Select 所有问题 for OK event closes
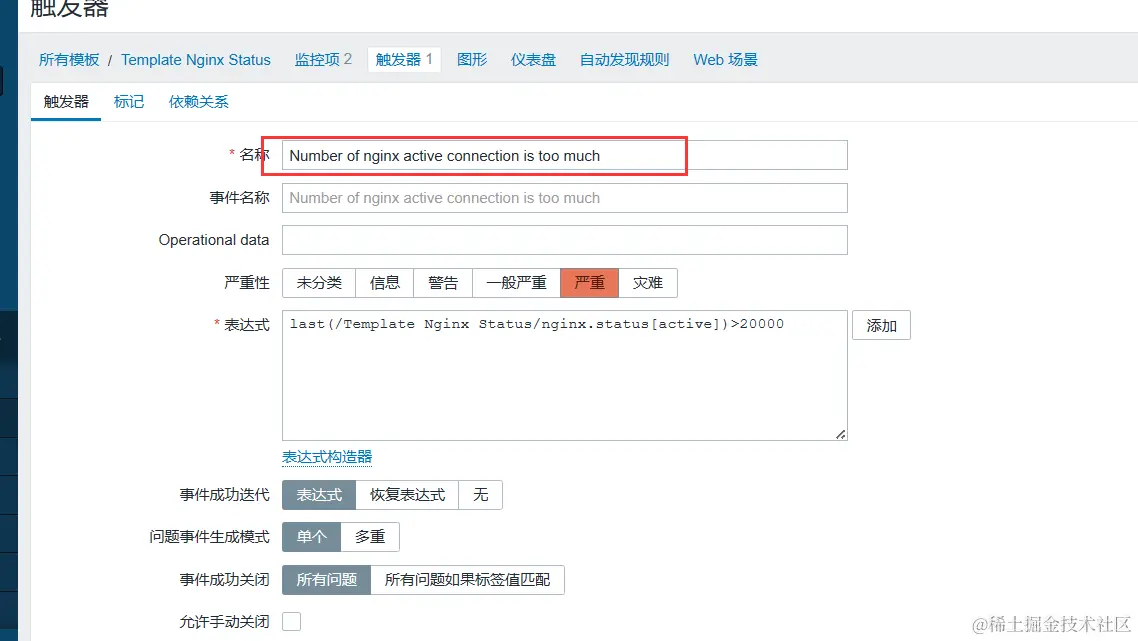The width and height of the screenshot is (1138, 641). [327, 580]
